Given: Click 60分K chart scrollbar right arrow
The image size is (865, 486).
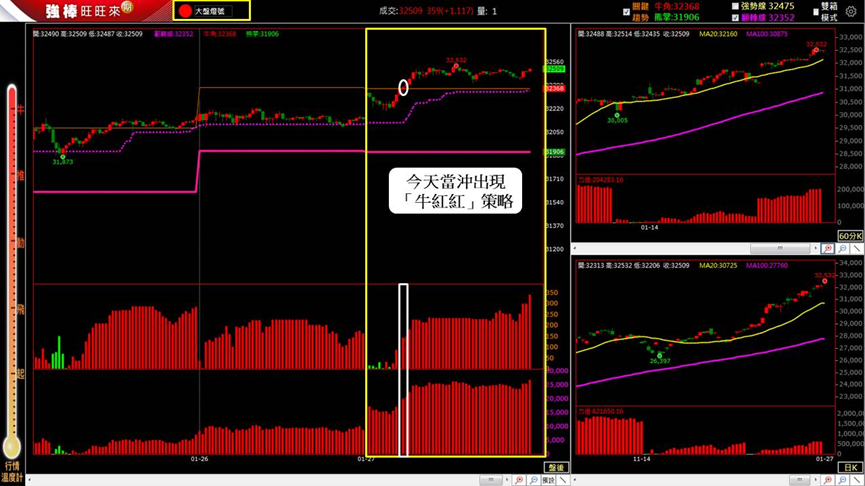Looking at the screenshot, I should 816,249.
